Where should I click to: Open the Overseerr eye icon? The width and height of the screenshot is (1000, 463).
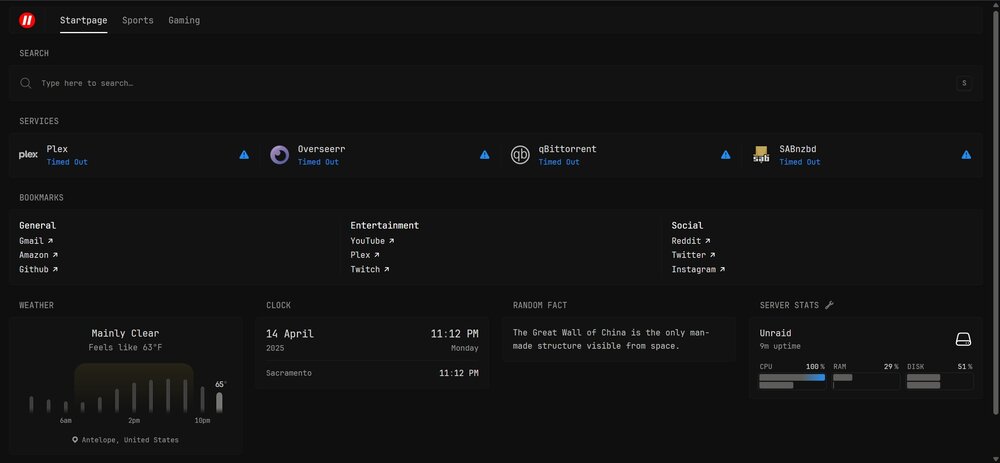coord(279,155)
